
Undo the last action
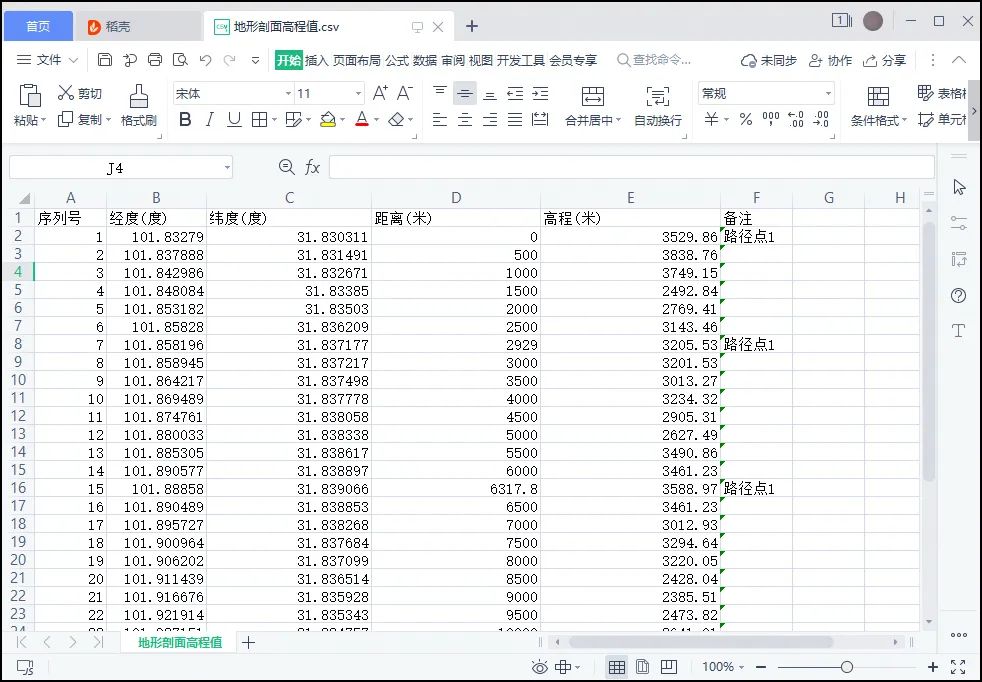click(x=205, y=60)
